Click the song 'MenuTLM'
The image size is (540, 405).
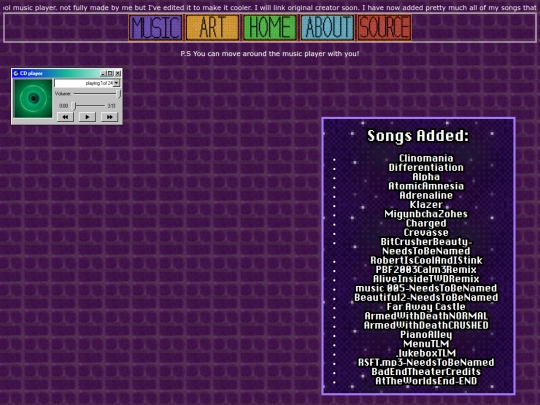pos(426,344)
